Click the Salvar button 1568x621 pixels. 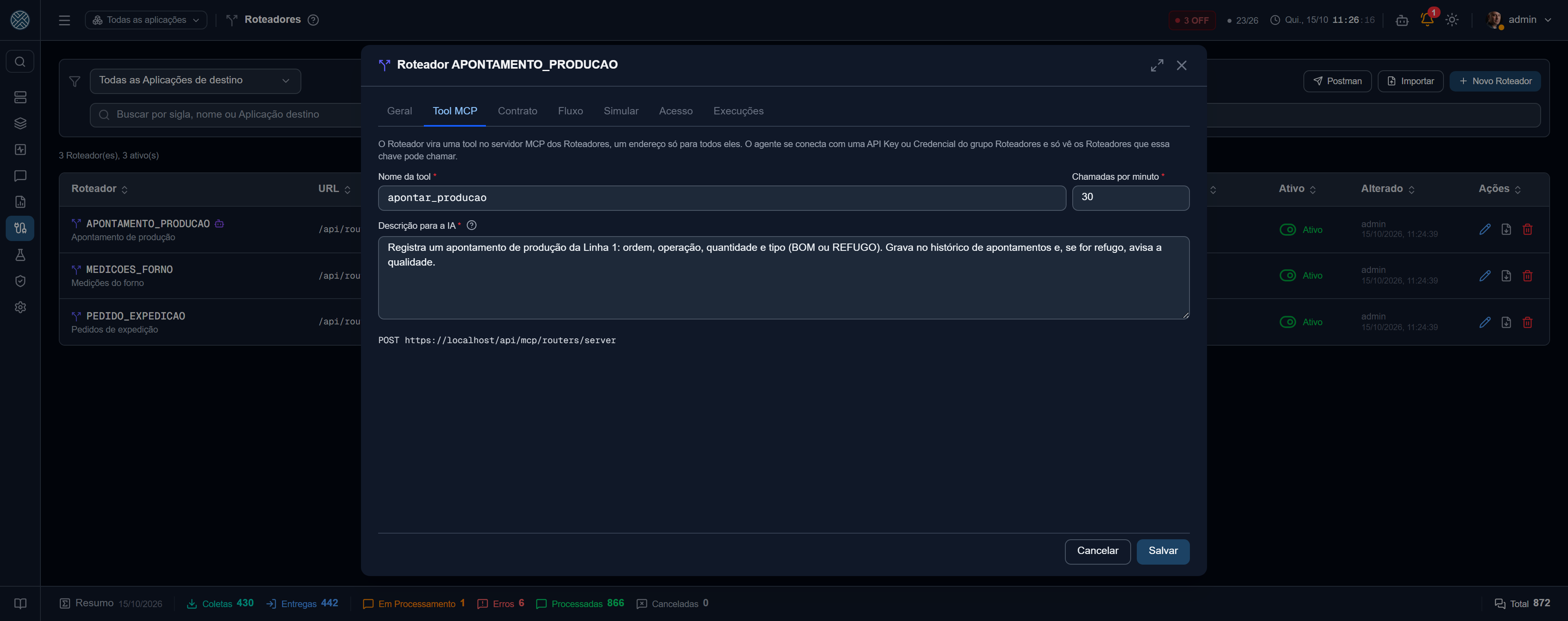pyautogui.click(x=1163, y=551)
